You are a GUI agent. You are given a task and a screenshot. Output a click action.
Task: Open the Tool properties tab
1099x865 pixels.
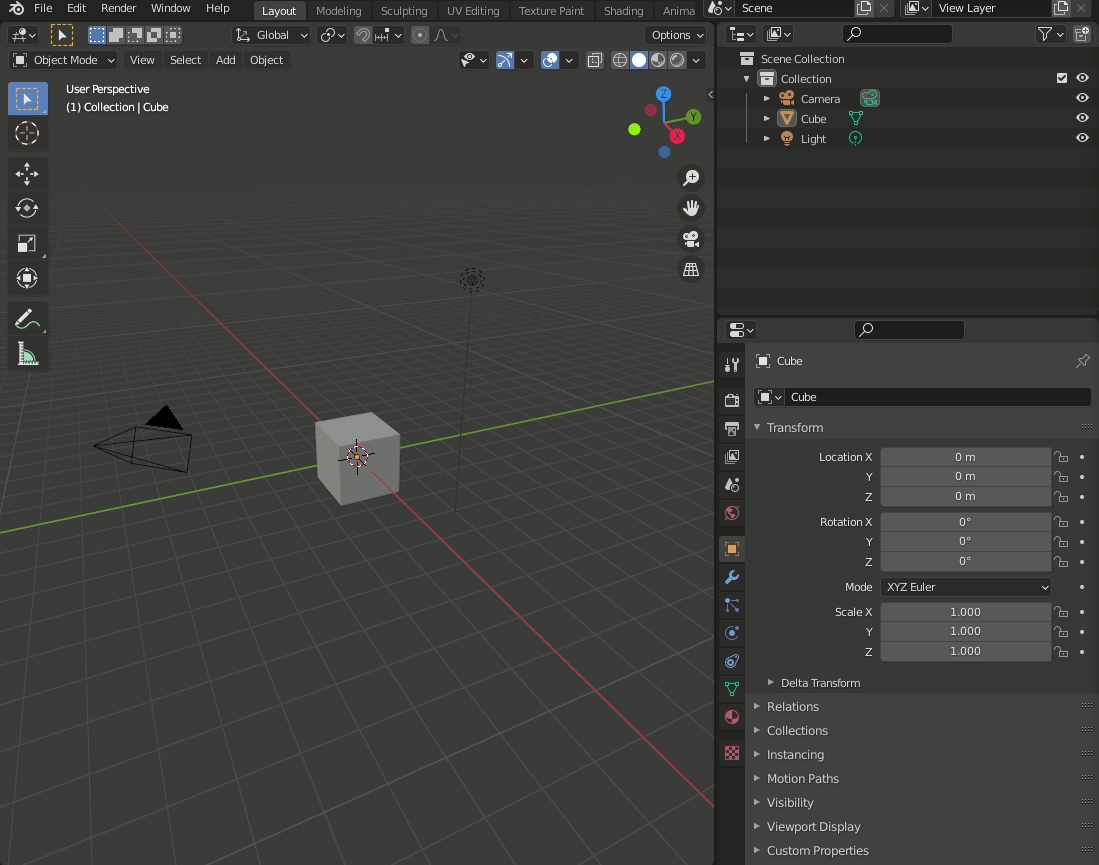click(732, 365)
